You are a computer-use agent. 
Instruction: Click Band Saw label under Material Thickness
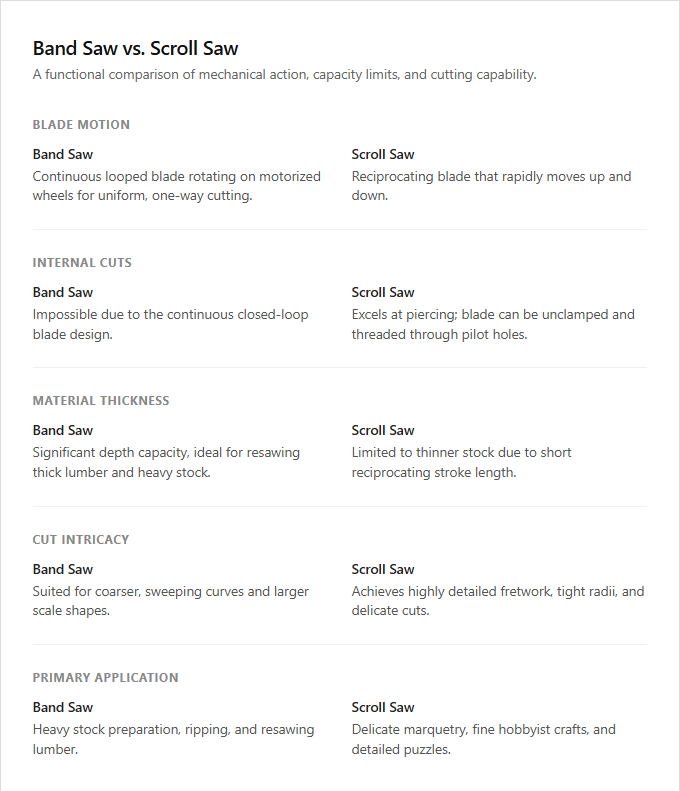click(63, 430)
